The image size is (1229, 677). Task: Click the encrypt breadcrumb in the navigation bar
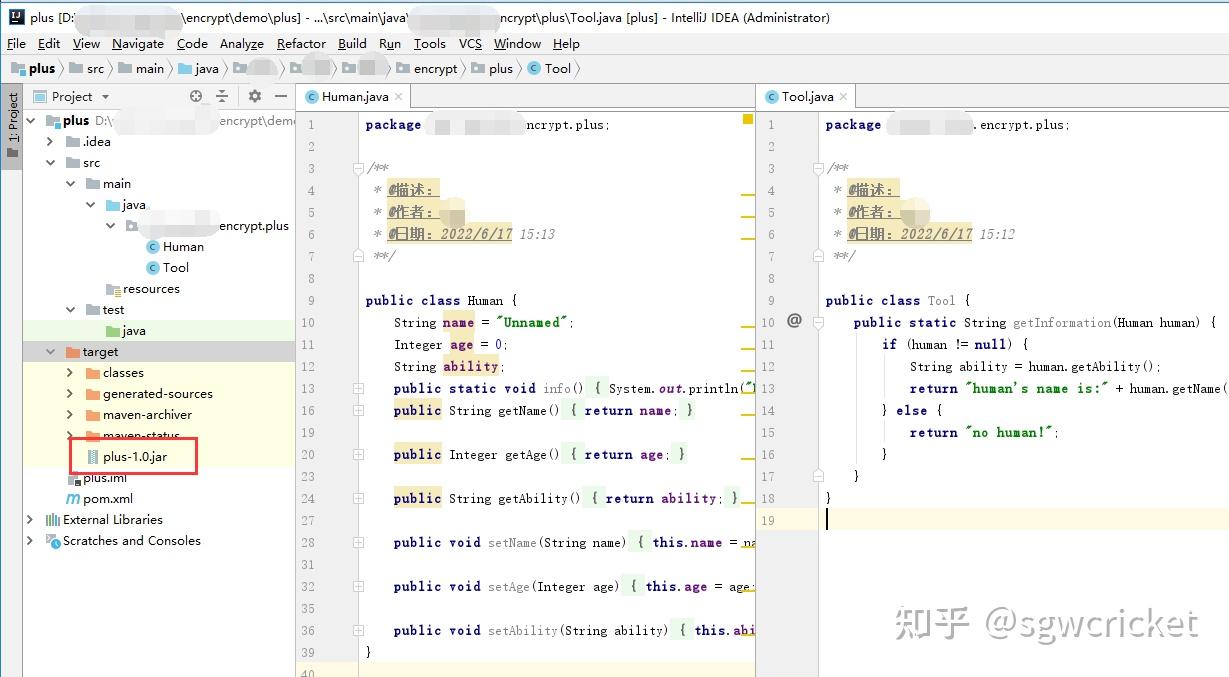(x=436, y=68)
